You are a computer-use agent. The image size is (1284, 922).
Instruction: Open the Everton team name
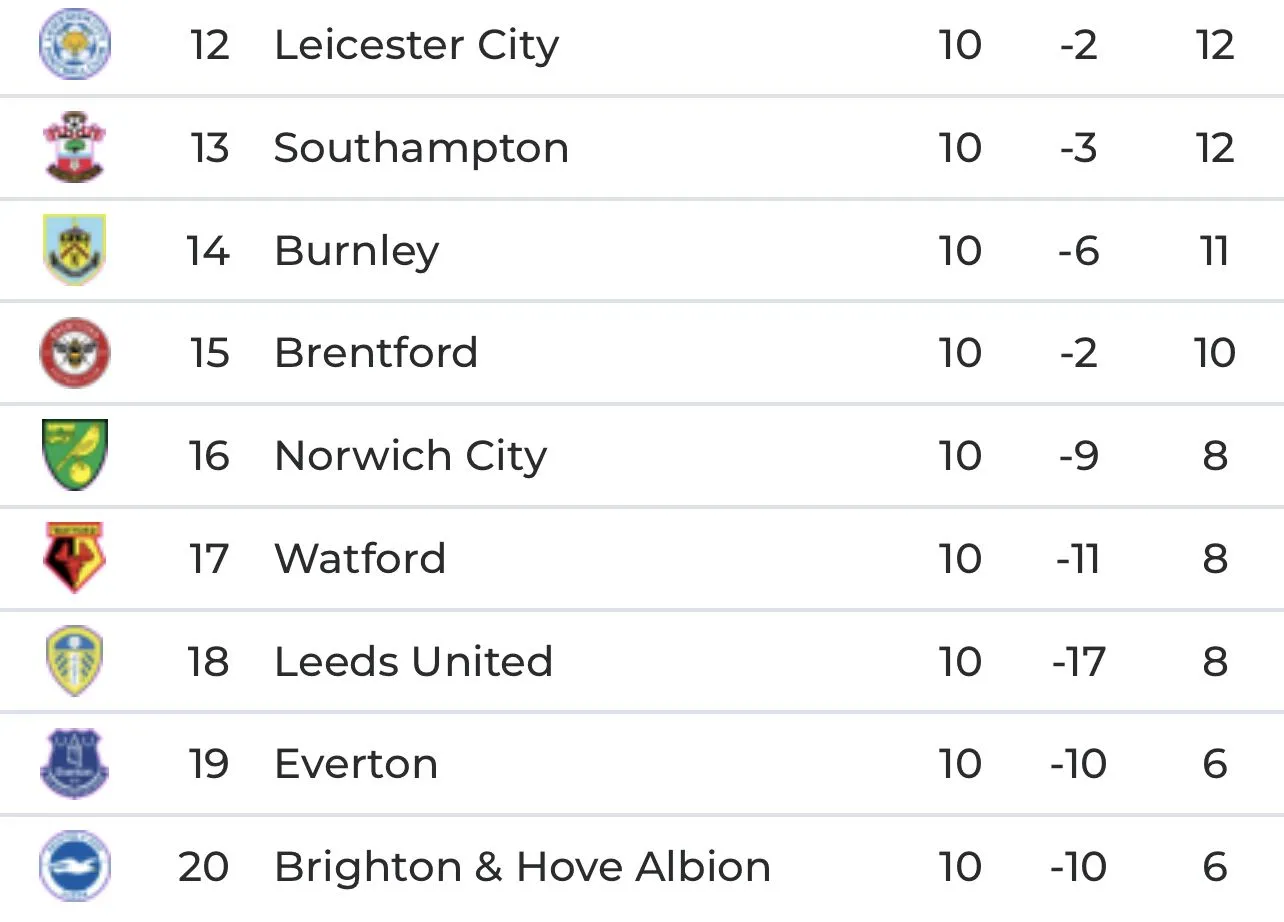356,764
